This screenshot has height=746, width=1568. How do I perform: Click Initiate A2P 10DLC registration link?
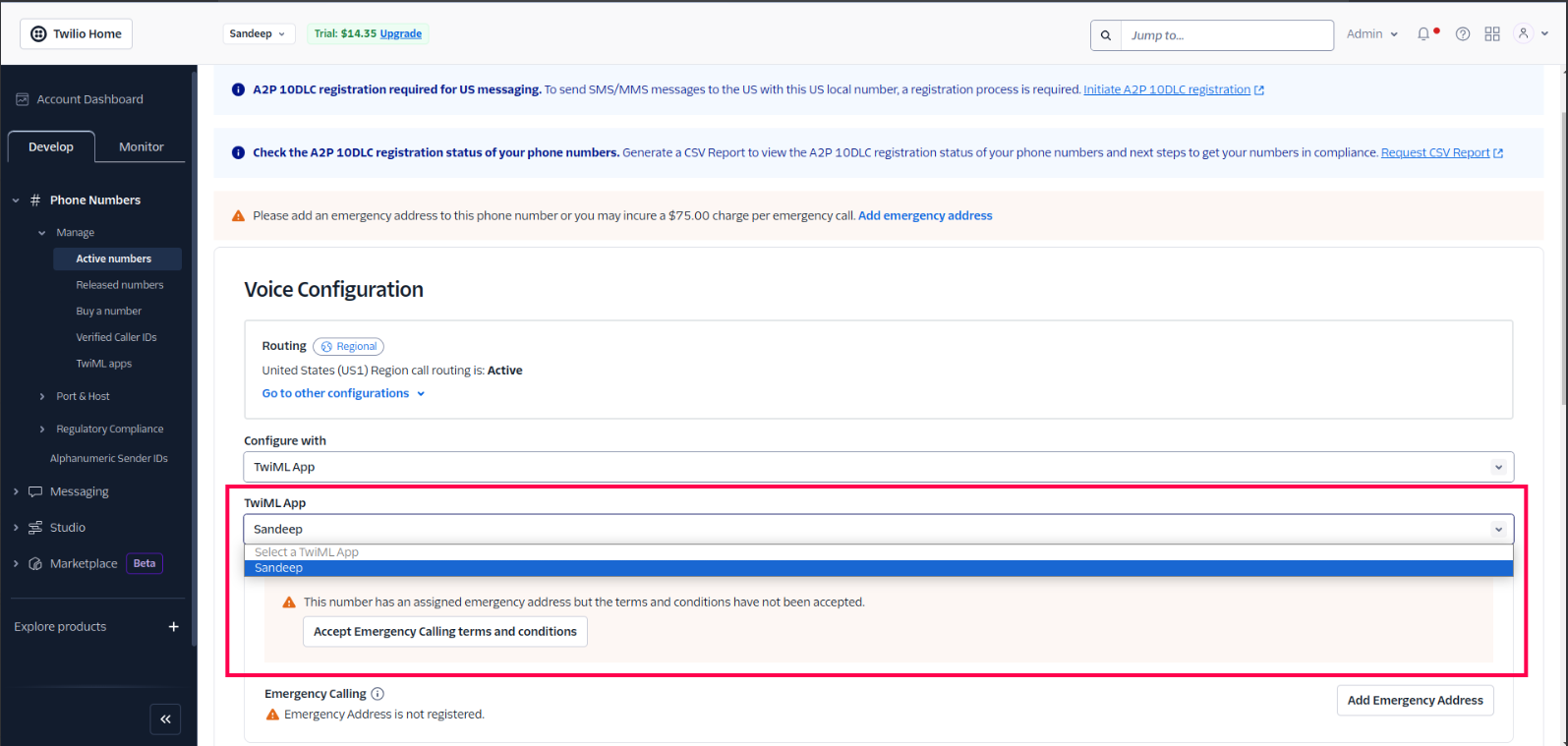click(1167, 89)
